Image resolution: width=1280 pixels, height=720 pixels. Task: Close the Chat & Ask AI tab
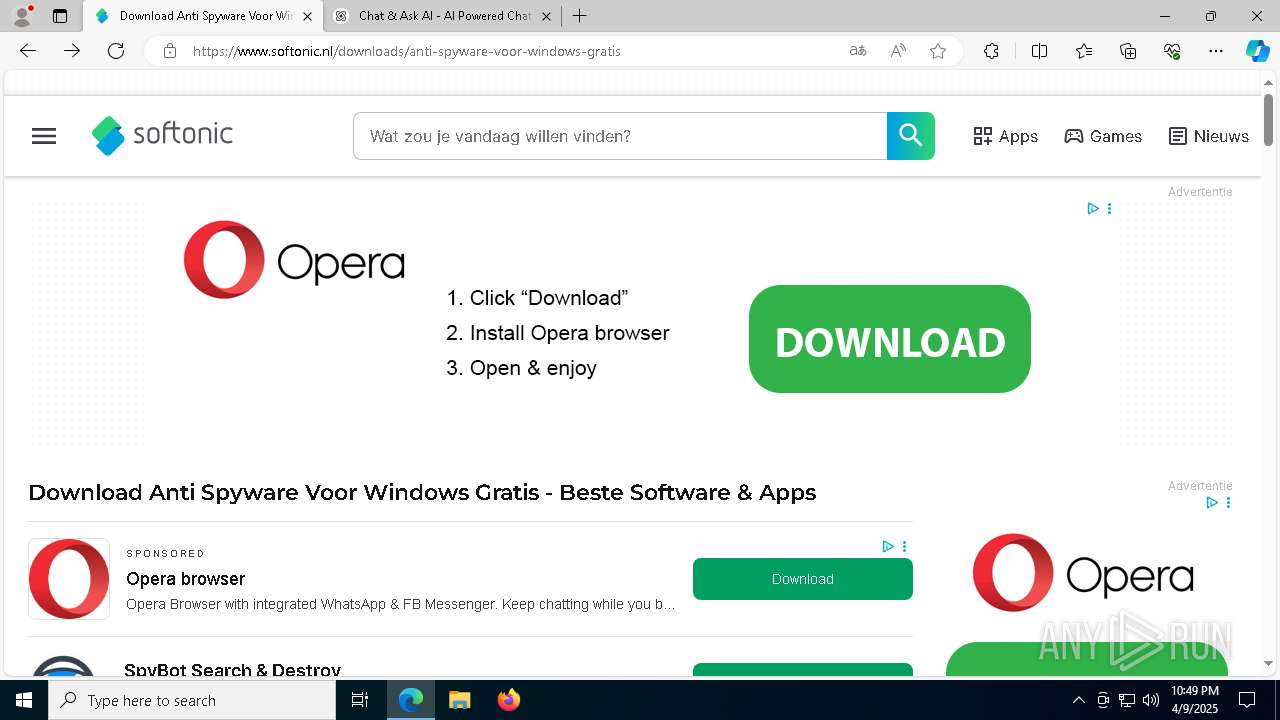pos(546,16)
